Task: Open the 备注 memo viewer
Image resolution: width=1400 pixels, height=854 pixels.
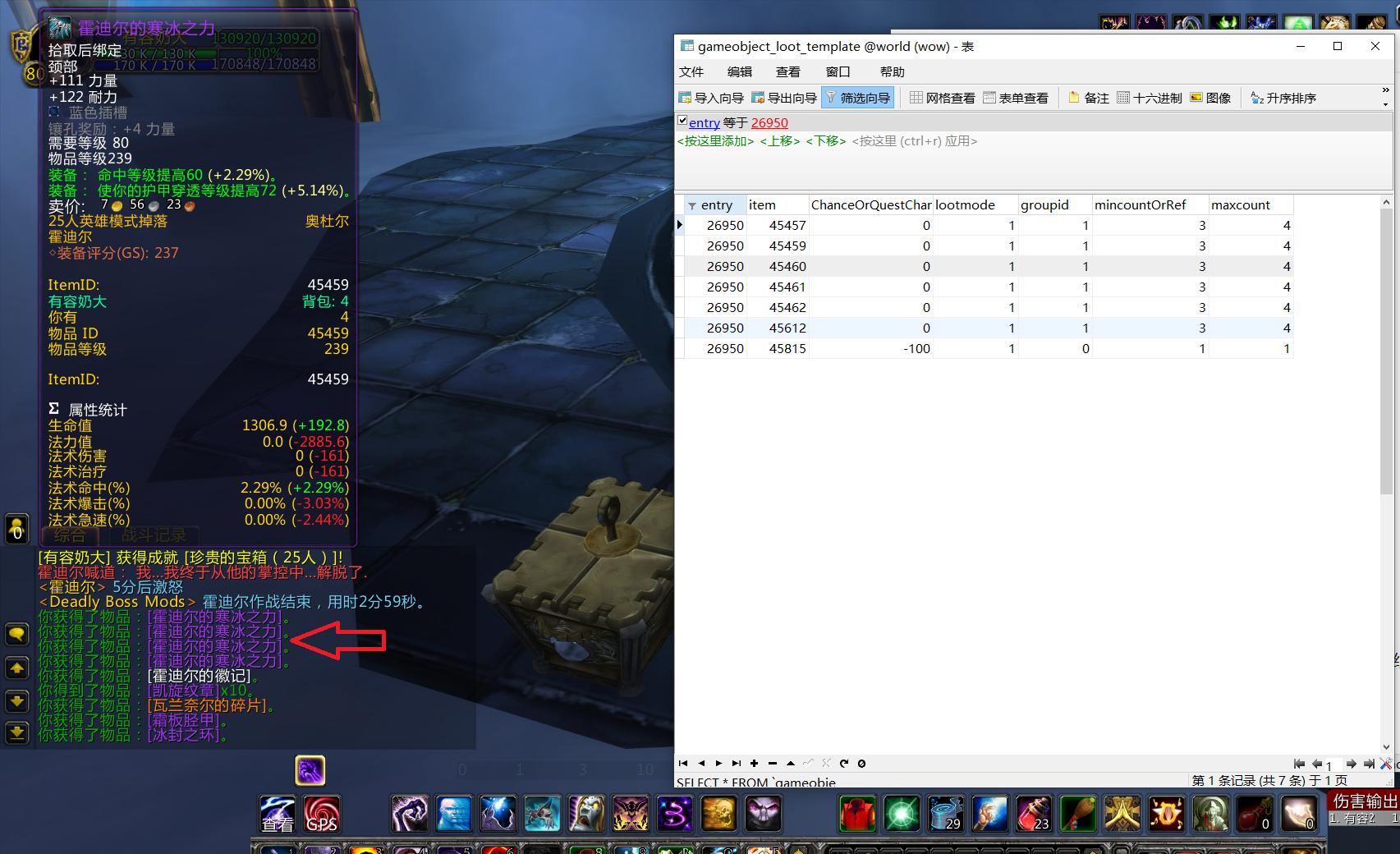Action: 1089,99
